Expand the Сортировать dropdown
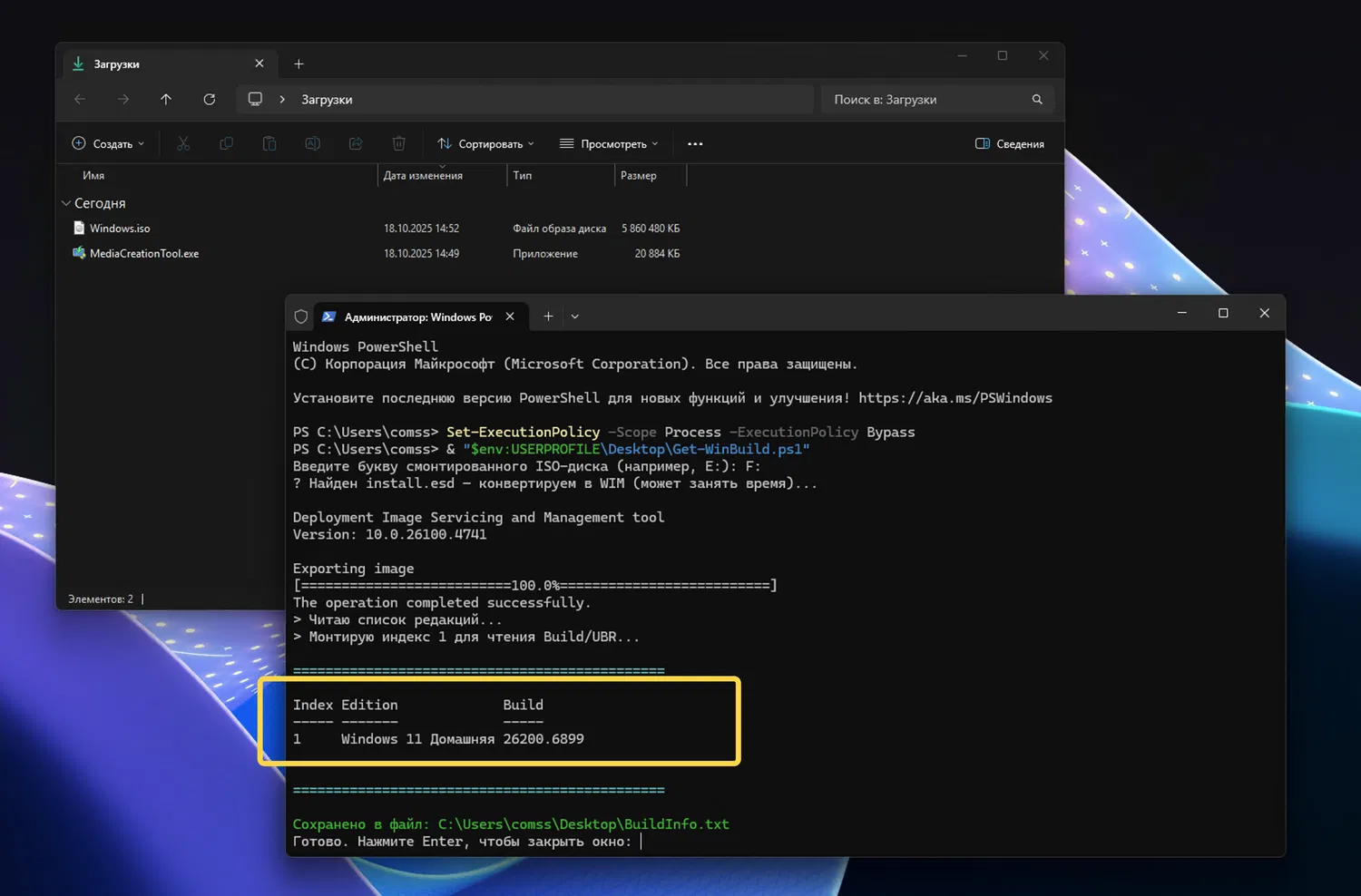Viewport: 1361px width, 896px height. point(485,143)
